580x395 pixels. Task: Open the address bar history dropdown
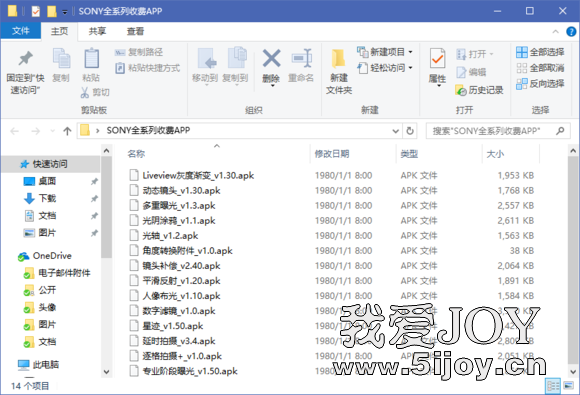click(395, 131)
